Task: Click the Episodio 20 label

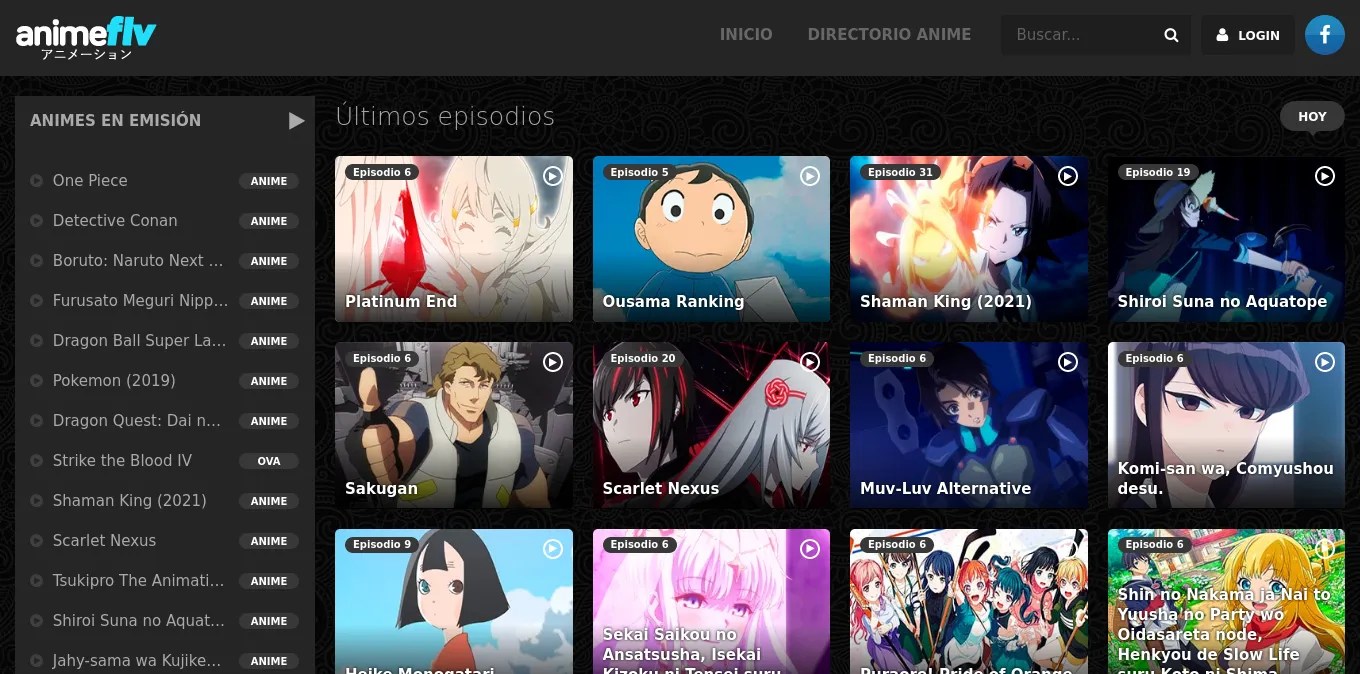Action: tap(643, 358)
